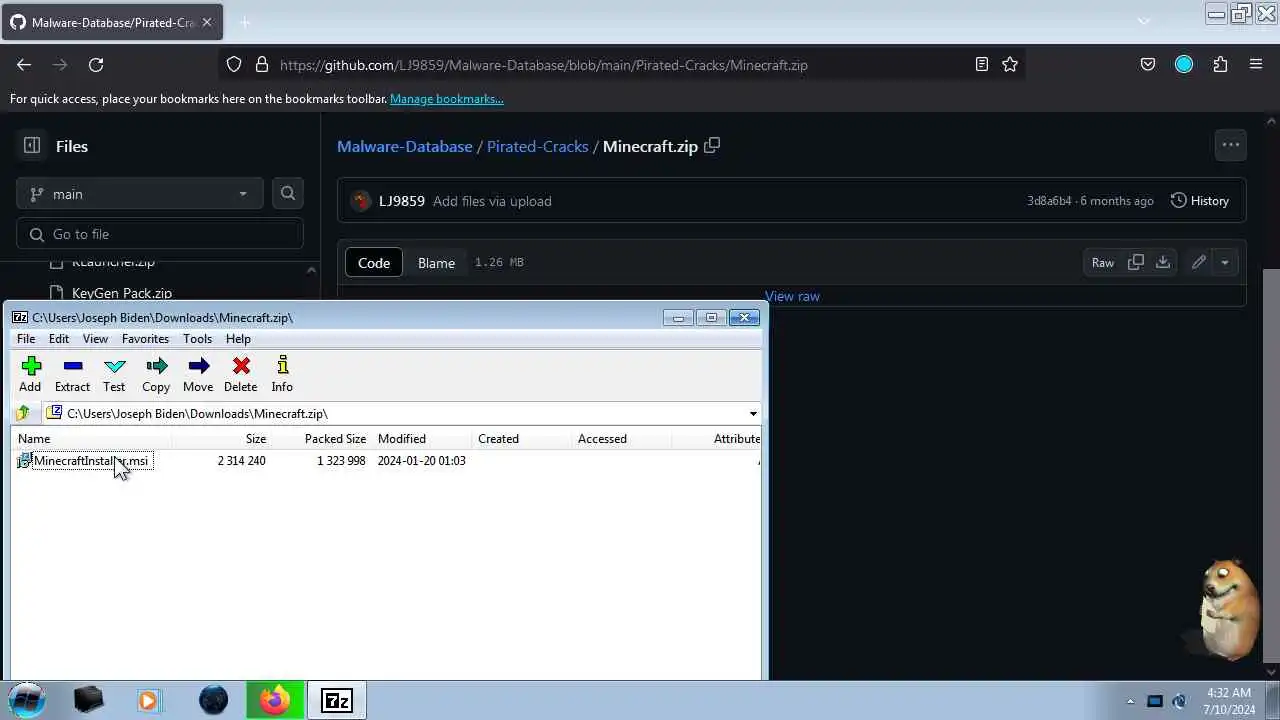Open the three-dot more options button
The image size is (1280, 720).
point(1231,145)
